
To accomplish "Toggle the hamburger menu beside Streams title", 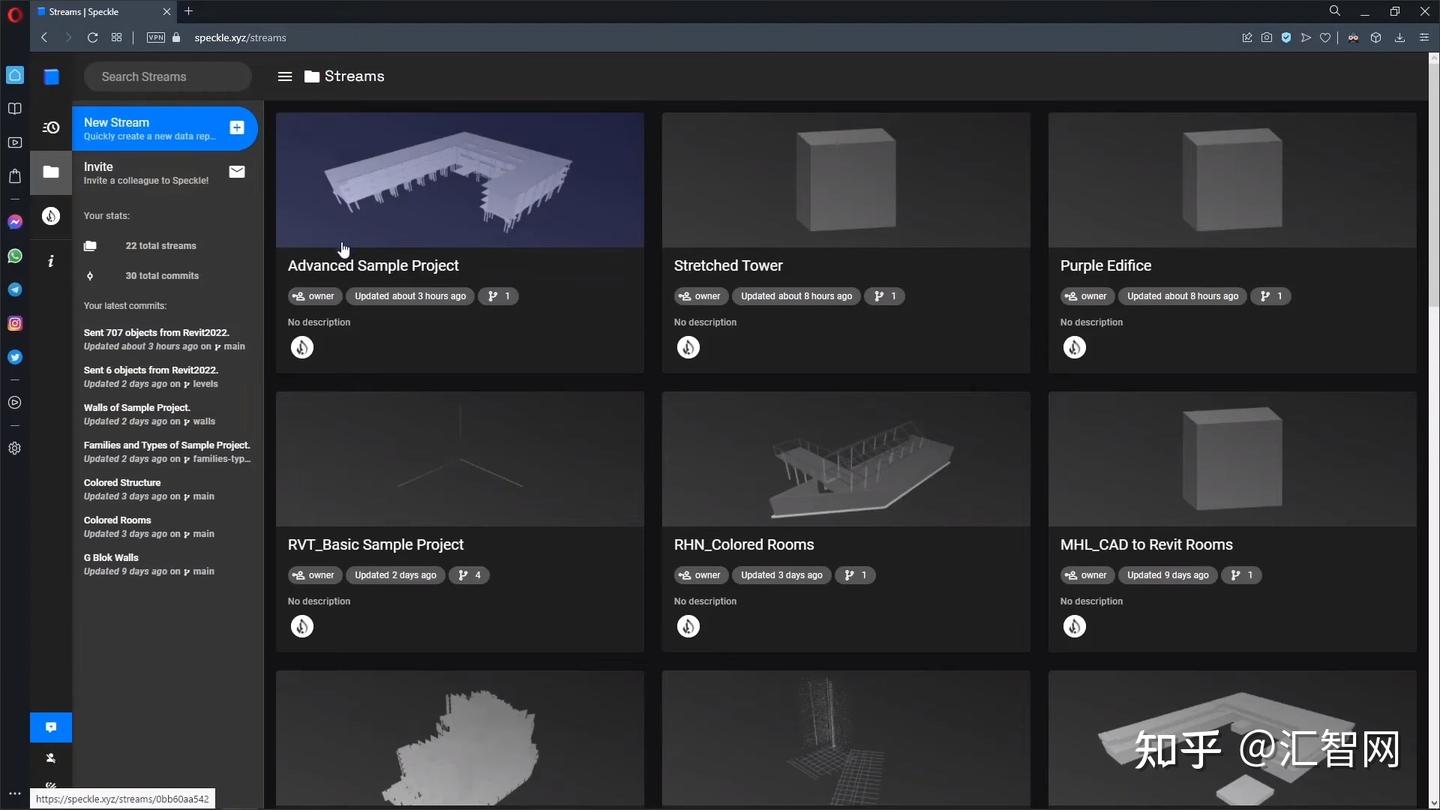I will coord(285,76).
